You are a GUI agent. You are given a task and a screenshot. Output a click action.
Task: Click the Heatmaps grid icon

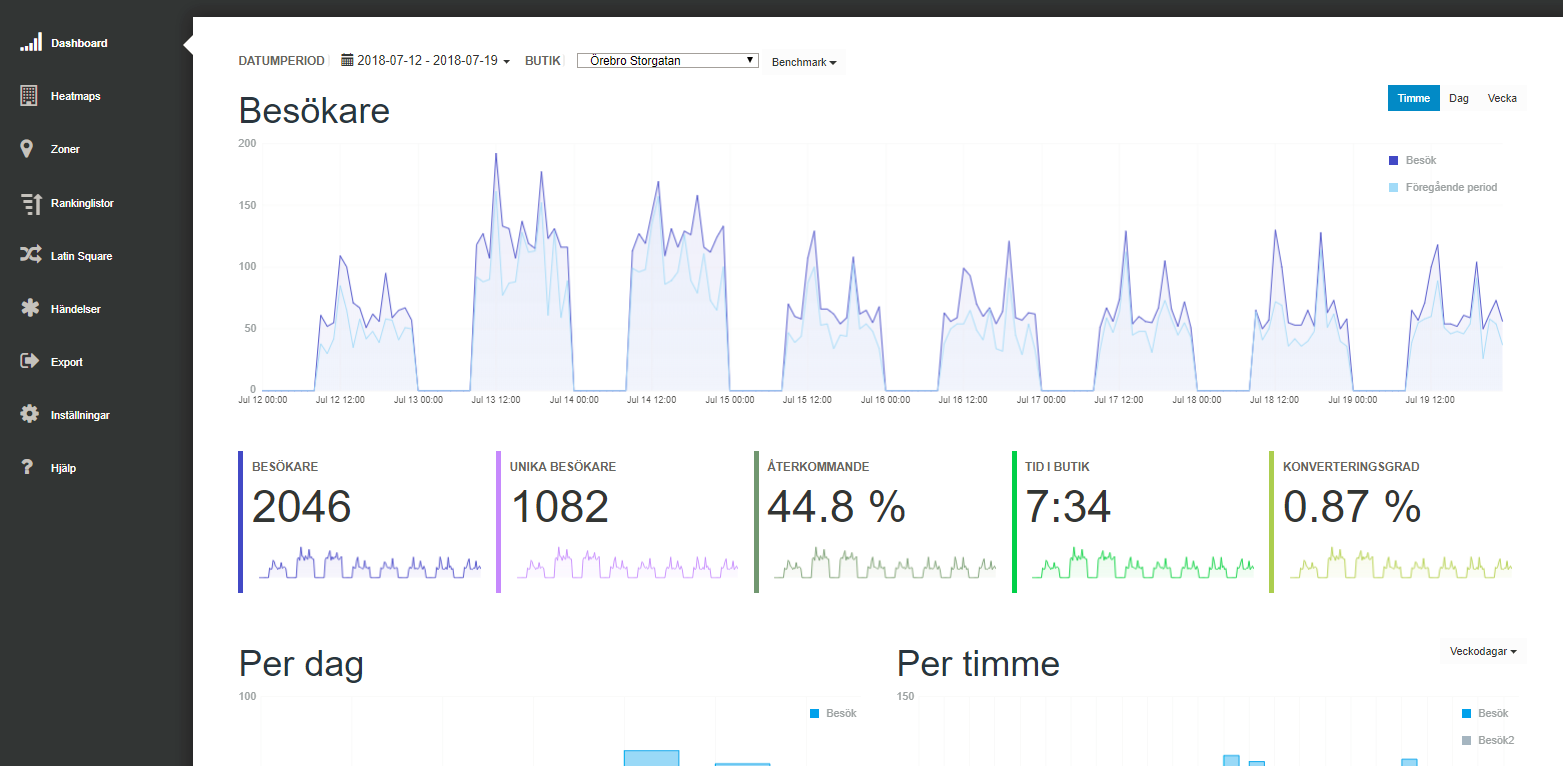[x=30, y=96]
